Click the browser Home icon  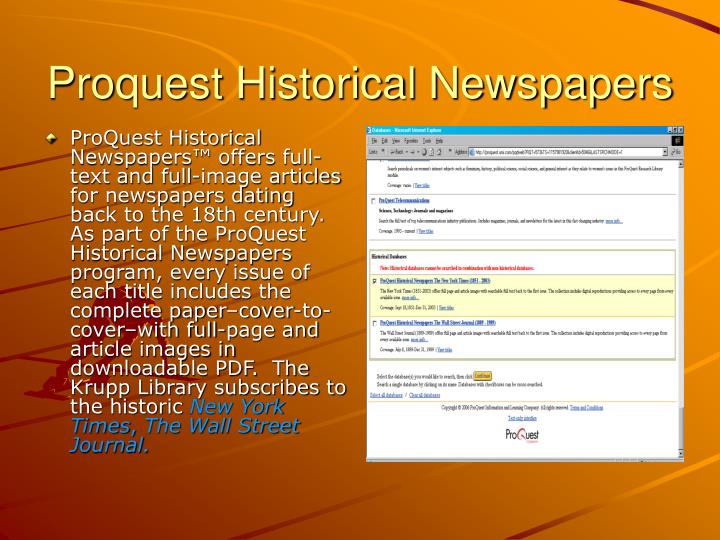(x=439, y=152)
